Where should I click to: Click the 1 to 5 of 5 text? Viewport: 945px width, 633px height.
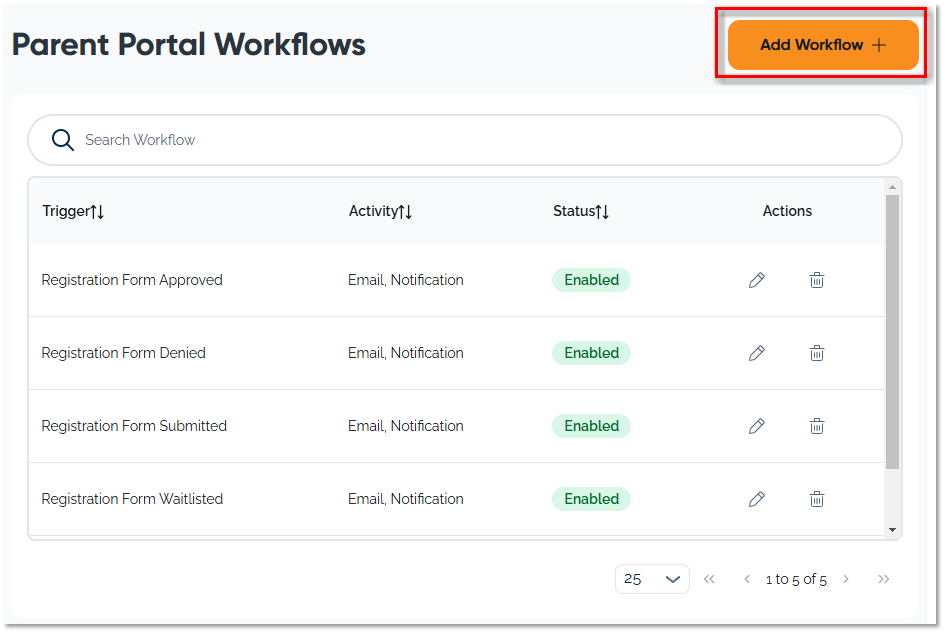(796, 579)
